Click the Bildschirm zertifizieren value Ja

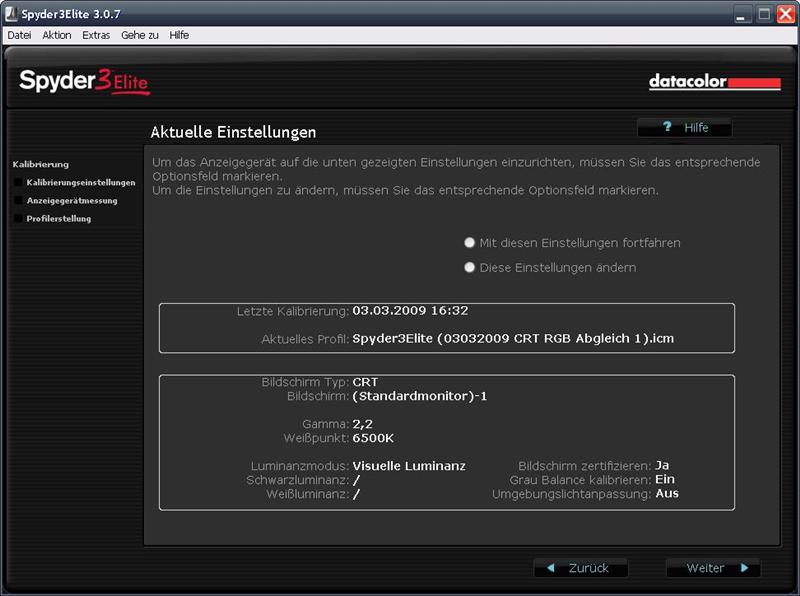[662, 465]
